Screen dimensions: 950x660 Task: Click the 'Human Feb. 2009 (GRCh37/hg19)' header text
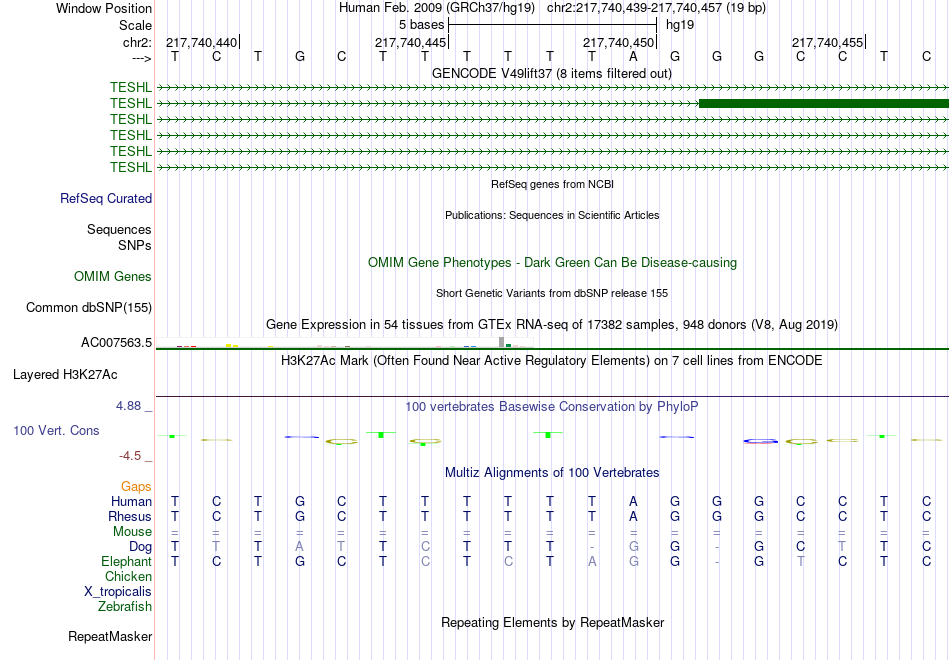[437, 8]
